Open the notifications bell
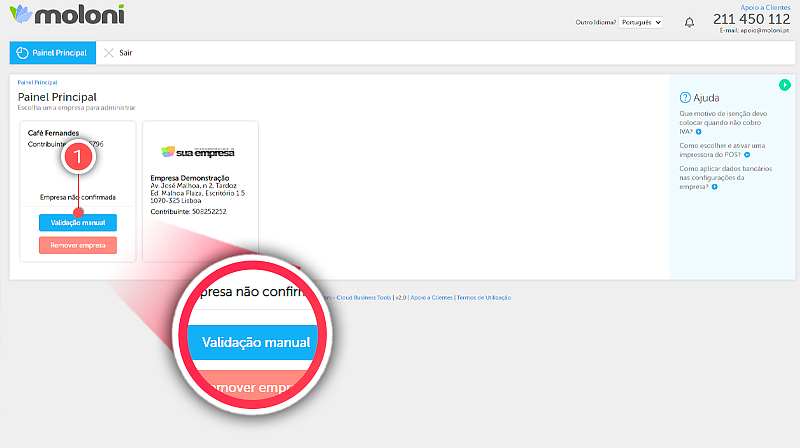This screenshot has width=800, height=448. 689,22
